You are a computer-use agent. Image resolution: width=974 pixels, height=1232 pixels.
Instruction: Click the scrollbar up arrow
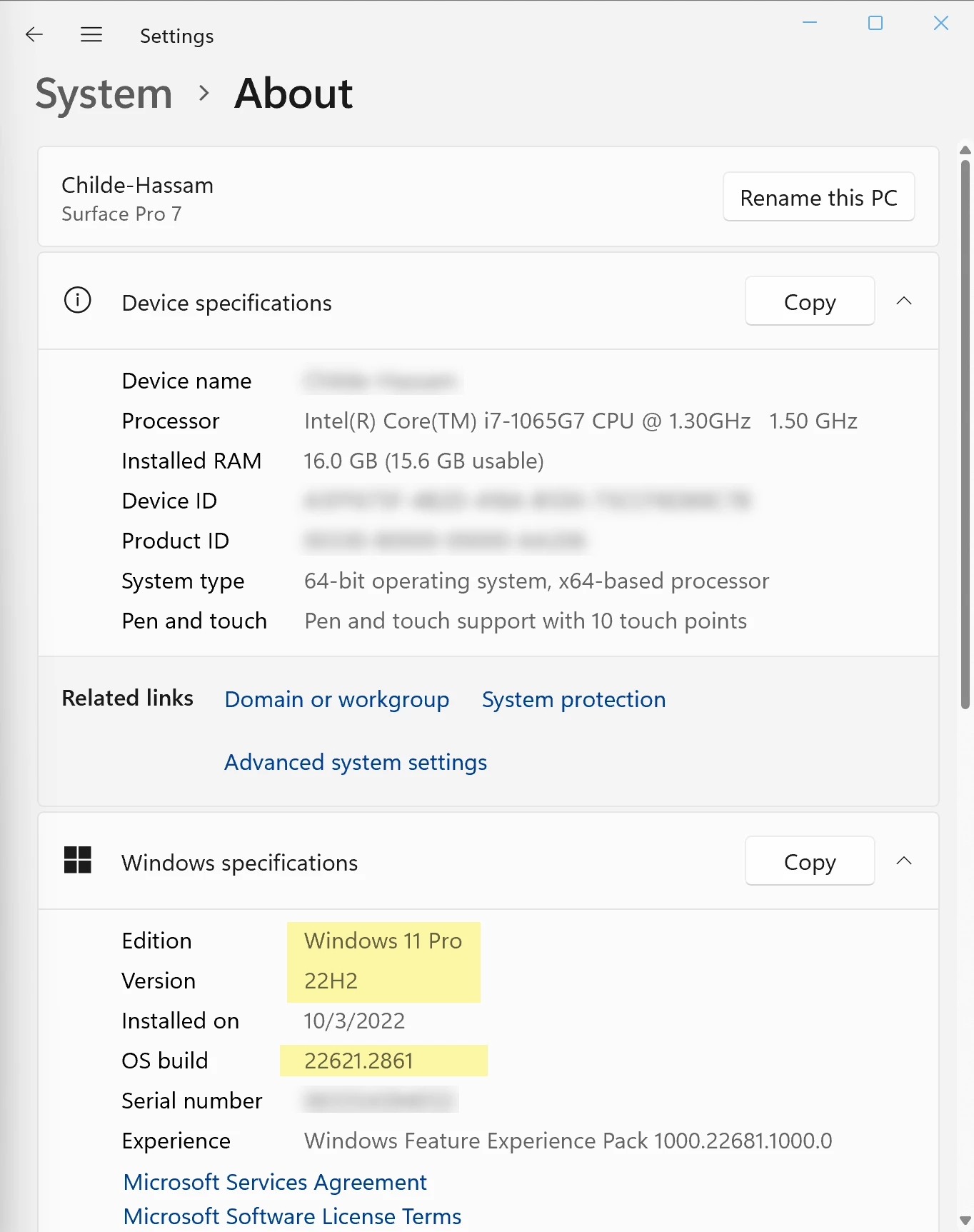(x=965, y=150)
